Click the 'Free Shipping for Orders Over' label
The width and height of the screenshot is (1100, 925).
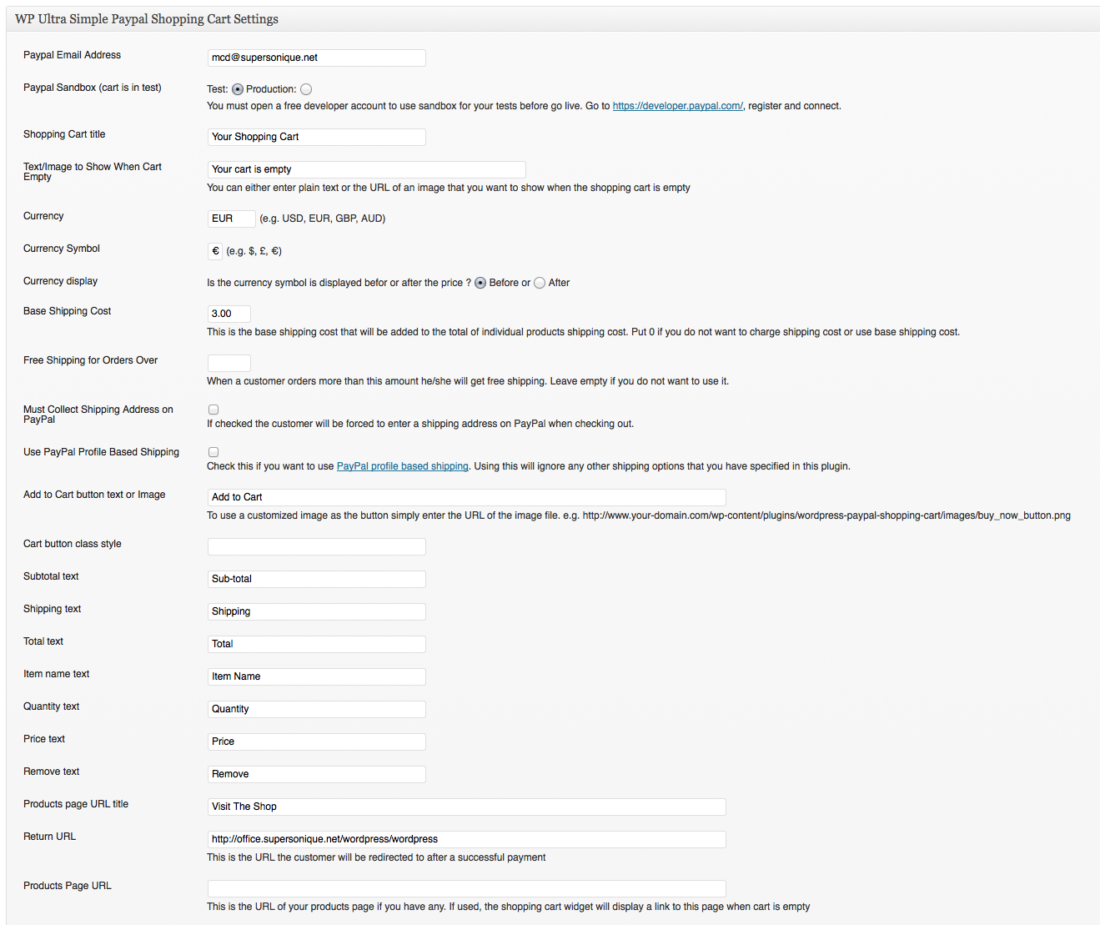(90, 360)
